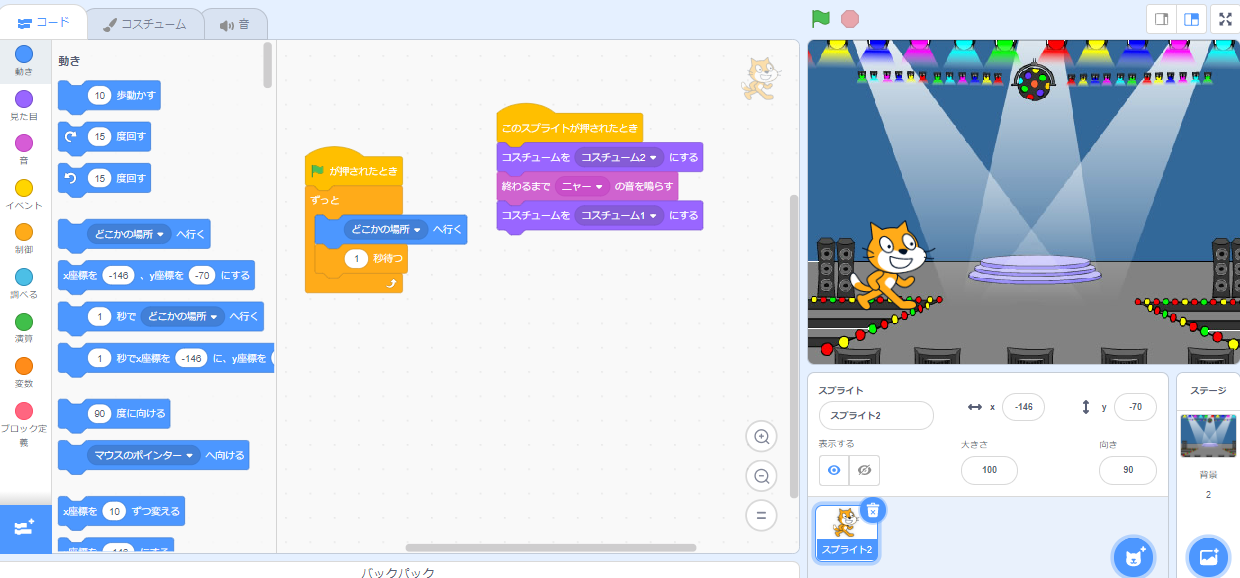Select the スプライト2 sprite thumbnail

846,534
